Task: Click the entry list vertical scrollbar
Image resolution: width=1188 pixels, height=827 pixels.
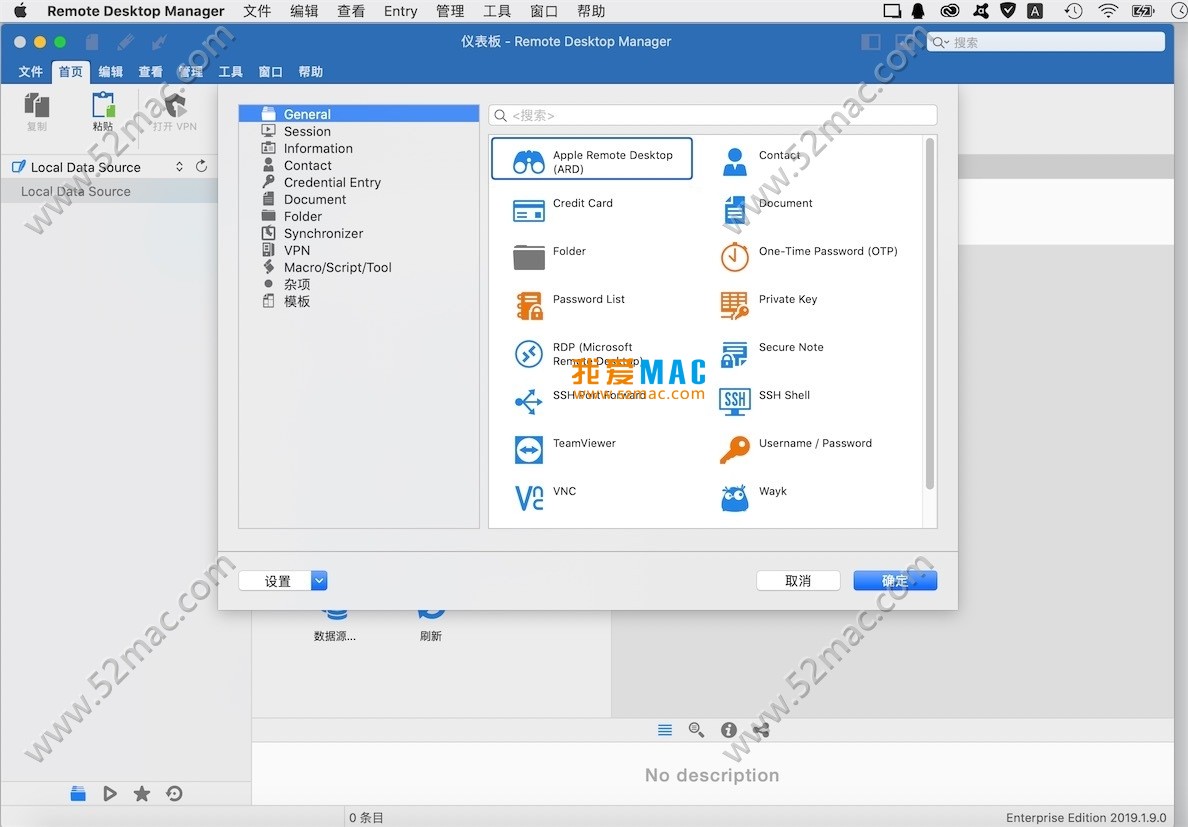Action: click(x=929, y=315)
